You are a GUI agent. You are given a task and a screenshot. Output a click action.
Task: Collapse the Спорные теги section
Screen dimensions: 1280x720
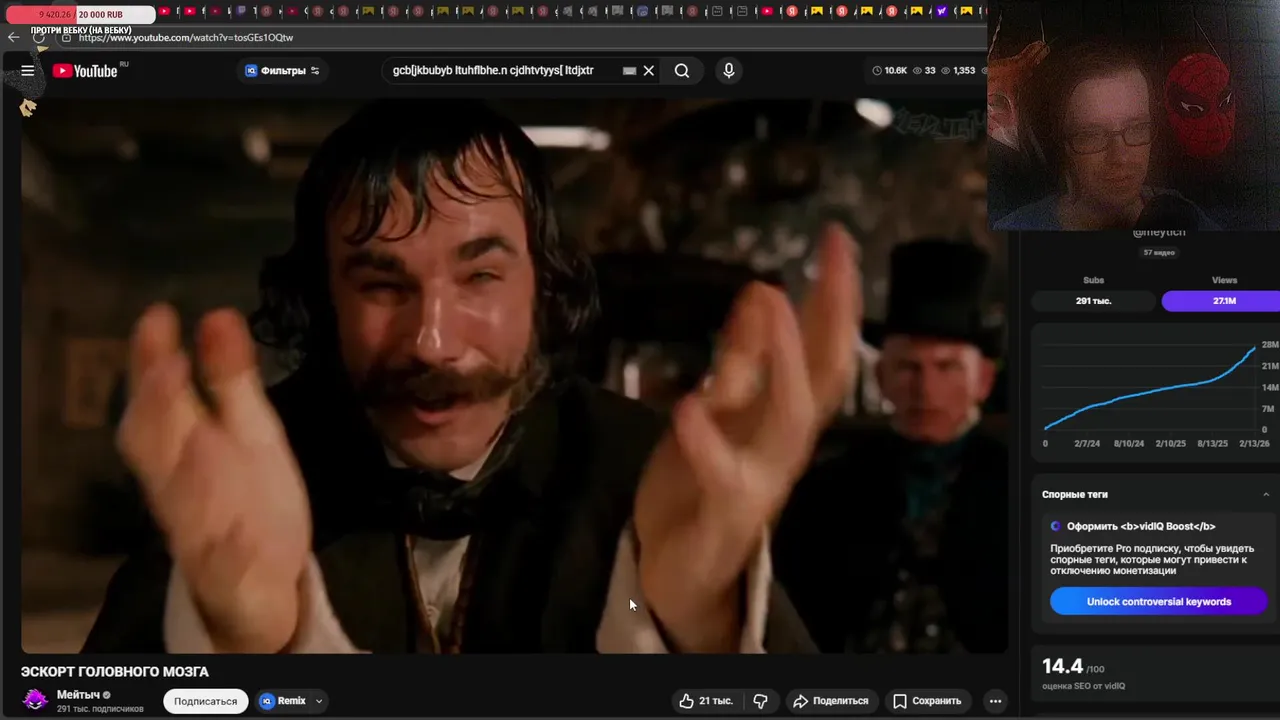(x=1266, y=494)
